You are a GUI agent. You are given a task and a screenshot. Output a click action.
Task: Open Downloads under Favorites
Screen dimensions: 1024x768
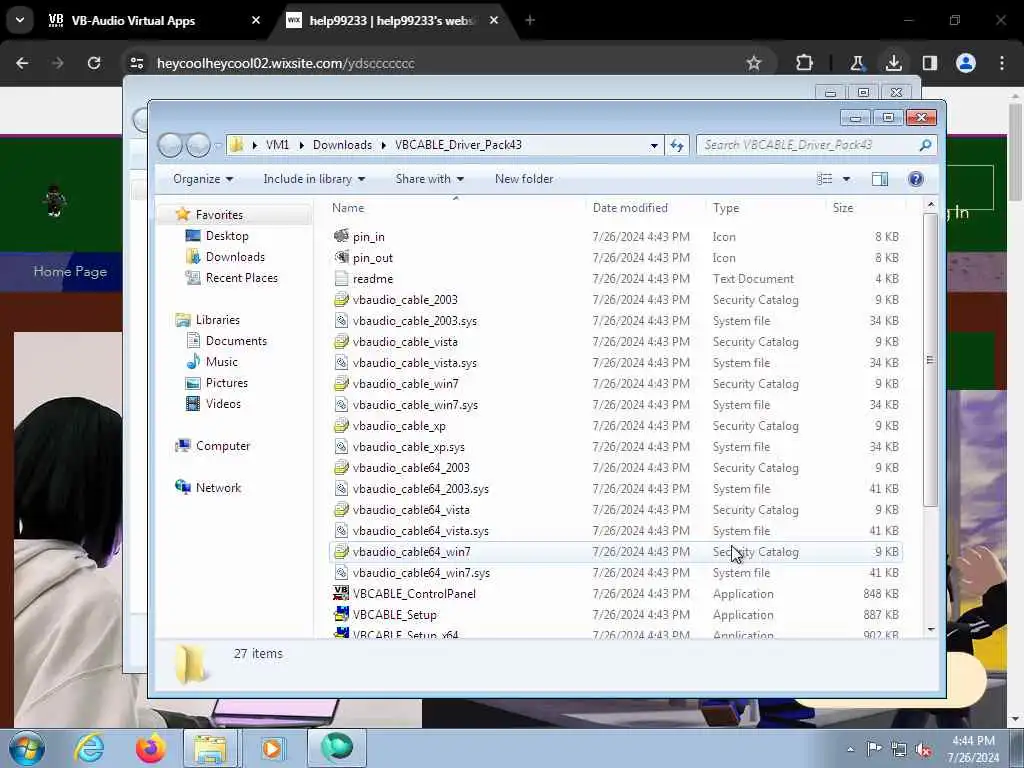point(235,257)
